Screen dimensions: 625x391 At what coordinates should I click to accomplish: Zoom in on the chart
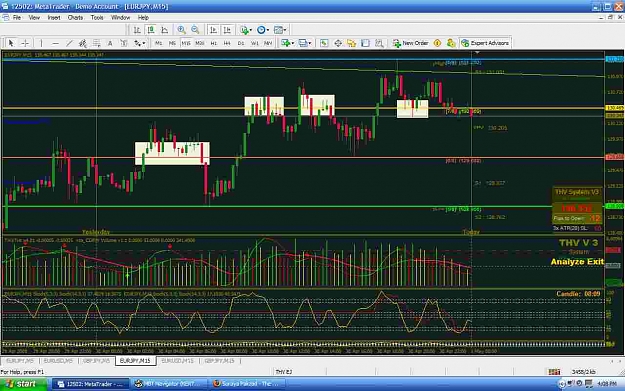click(181, 30)
